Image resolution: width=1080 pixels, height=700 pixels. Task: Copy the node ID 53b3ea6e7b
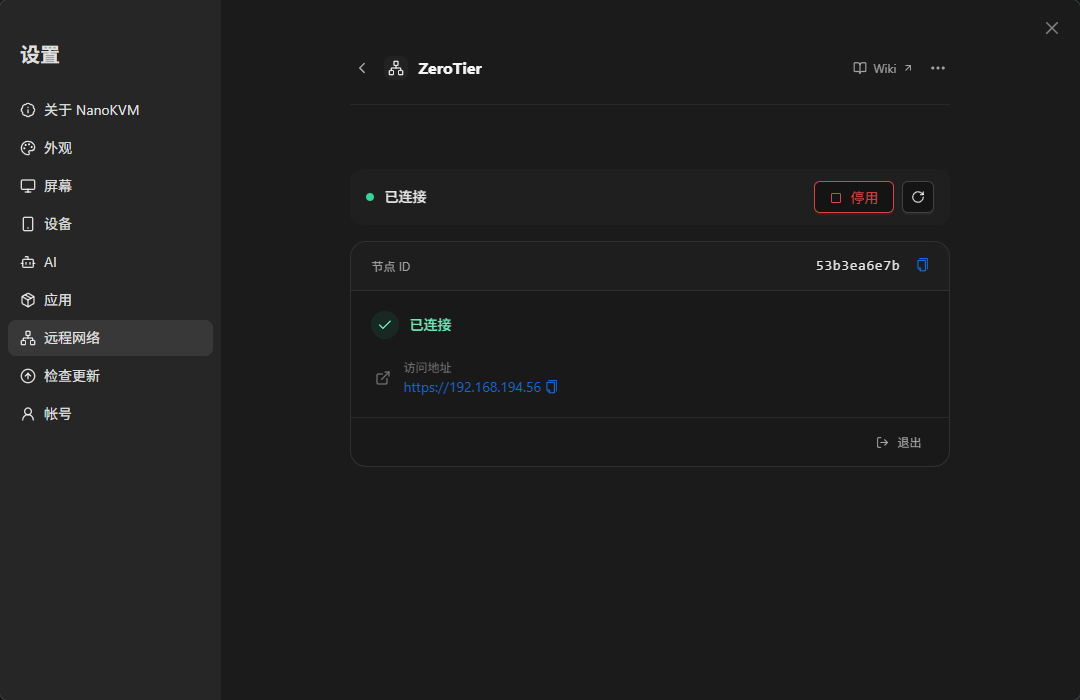(x=922, y=265)
